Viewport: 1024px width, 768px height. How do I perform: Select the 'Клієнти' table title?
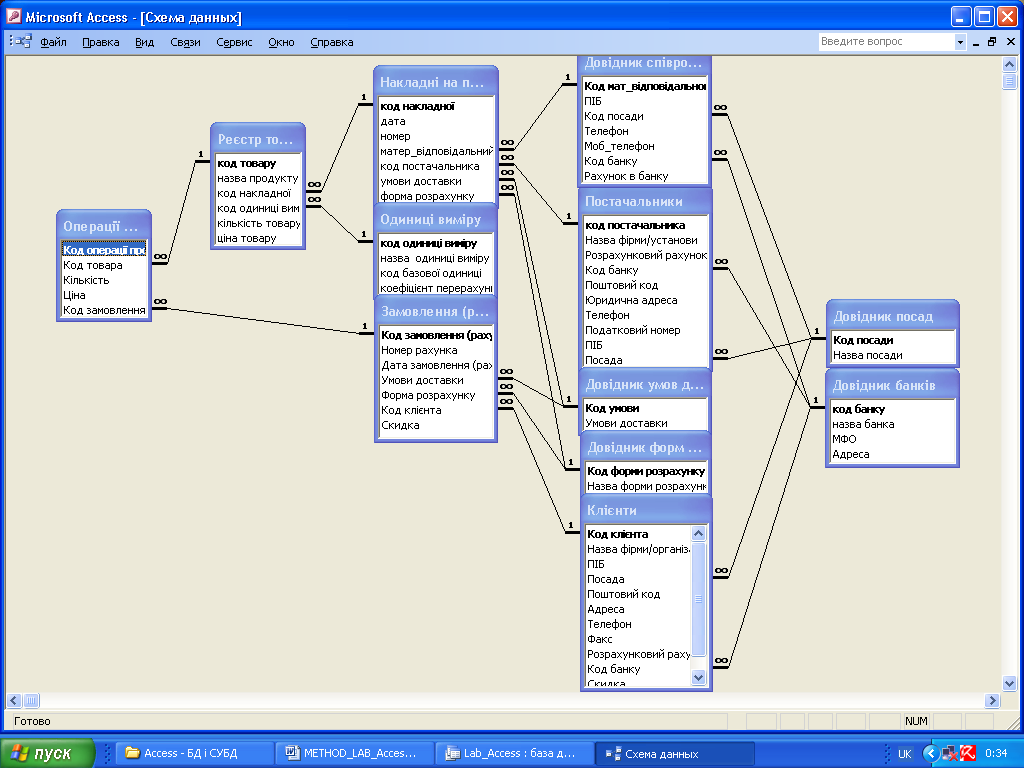pyautogui.click(x=646, y=510)
